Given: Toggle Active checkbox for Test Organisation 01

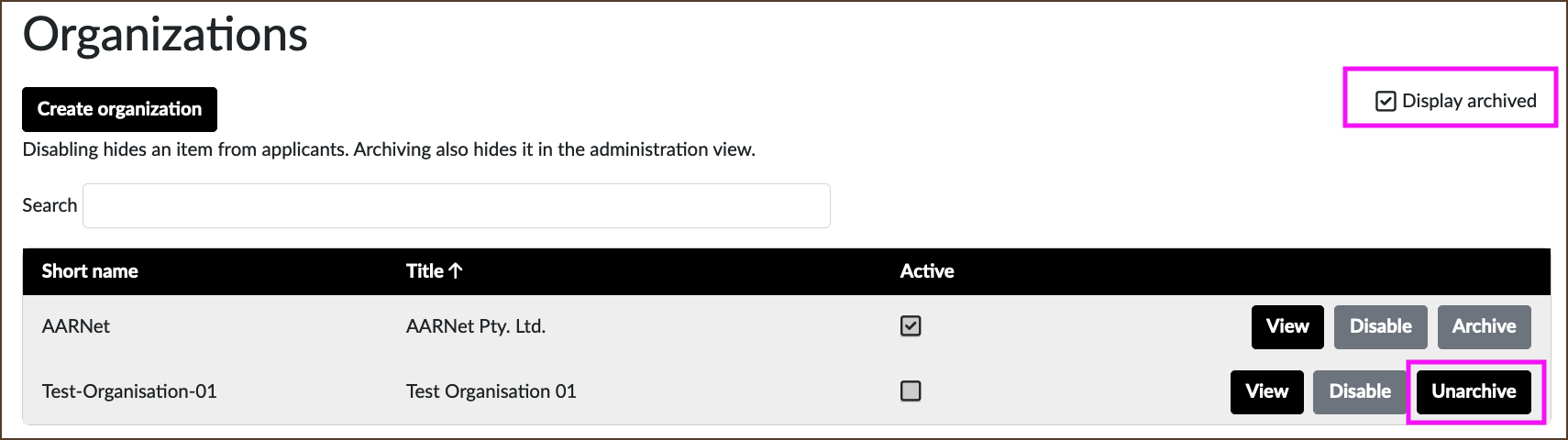Looking at the screenshot, I should [x=911, y=391].
